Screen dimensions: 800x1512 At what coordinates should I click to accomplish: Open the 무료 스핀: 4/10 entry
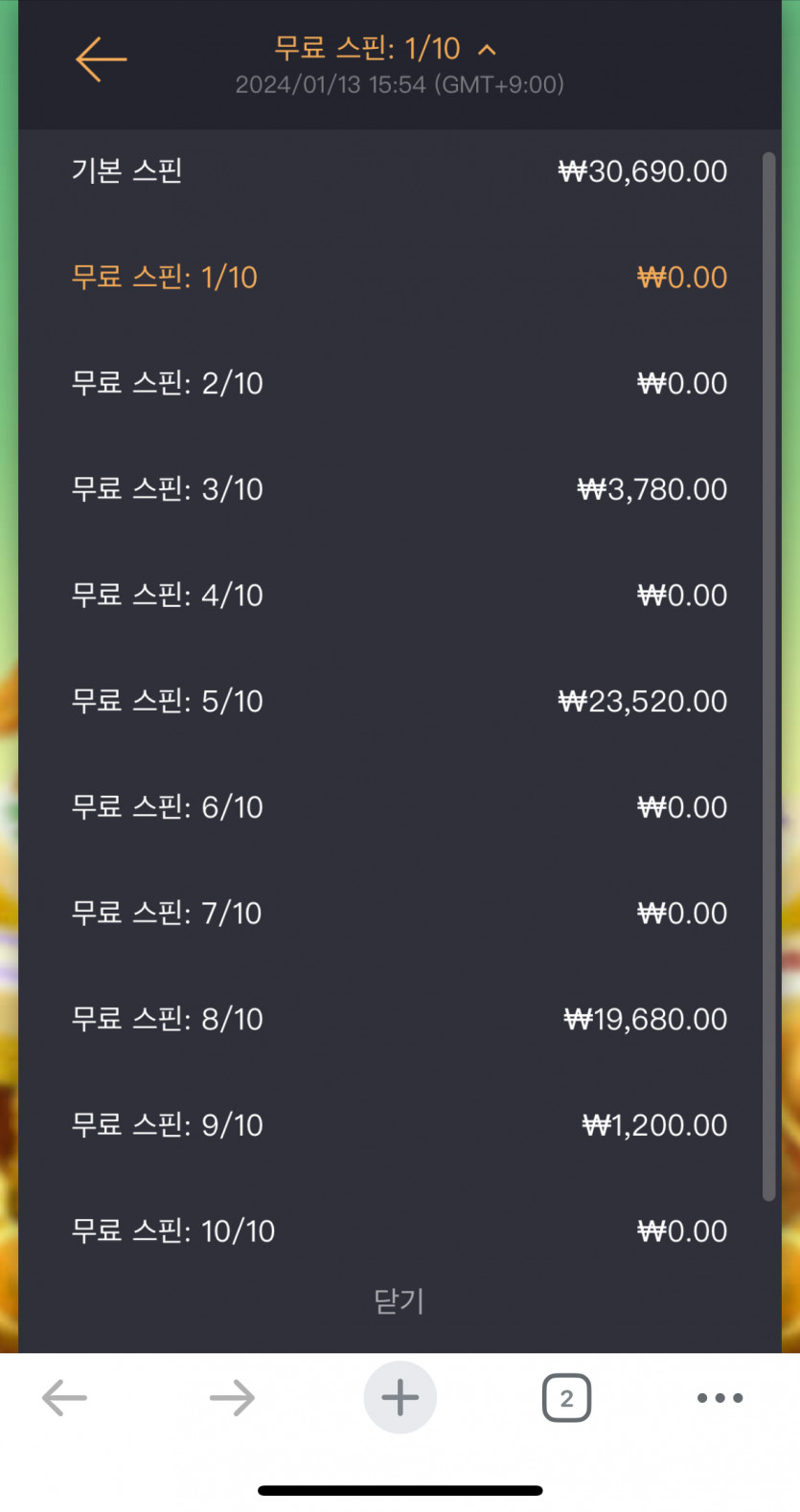pos(400,595)
